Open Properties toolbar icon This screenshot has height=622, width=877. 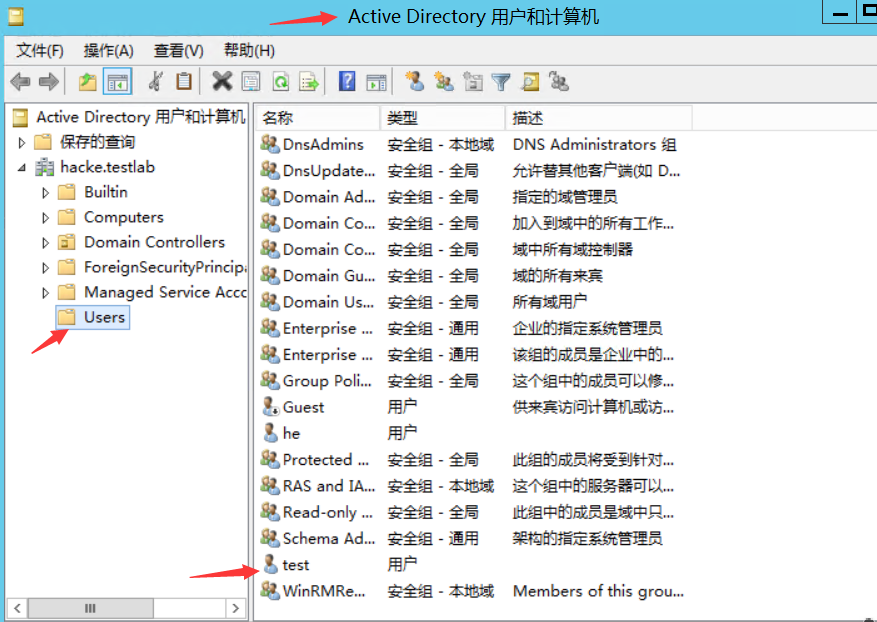[251, 82]
